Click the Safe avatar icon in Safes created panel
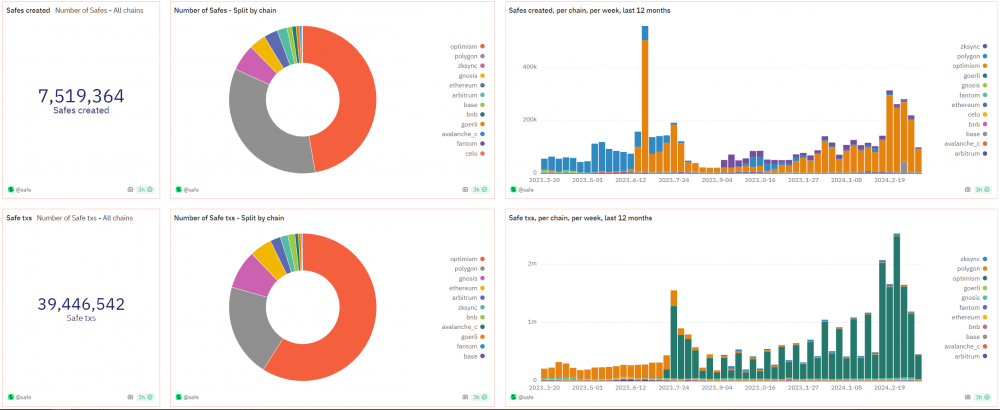1000x410 pixels. pos(11,189)
